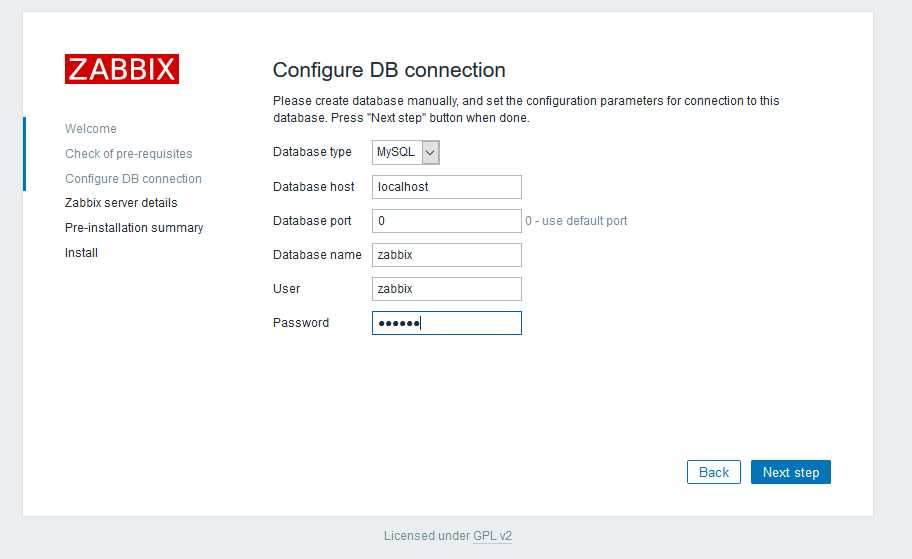Click the Database type label
912x559 pixels.
click(312, 152)
